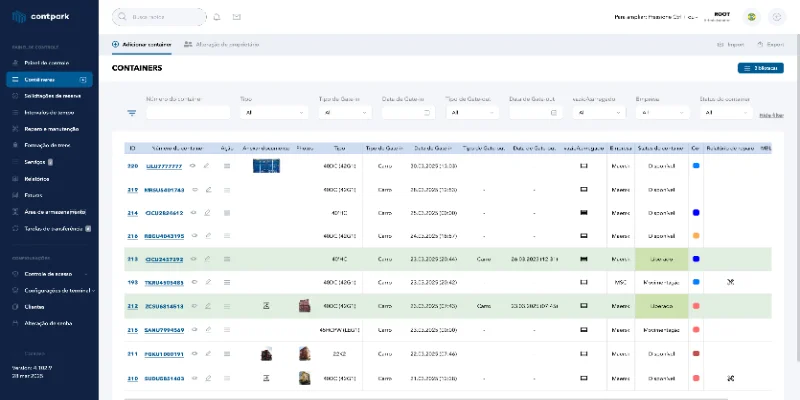Click the repair report icon in row 193
This screenshot has height=400, width=800.
point(731,283)
